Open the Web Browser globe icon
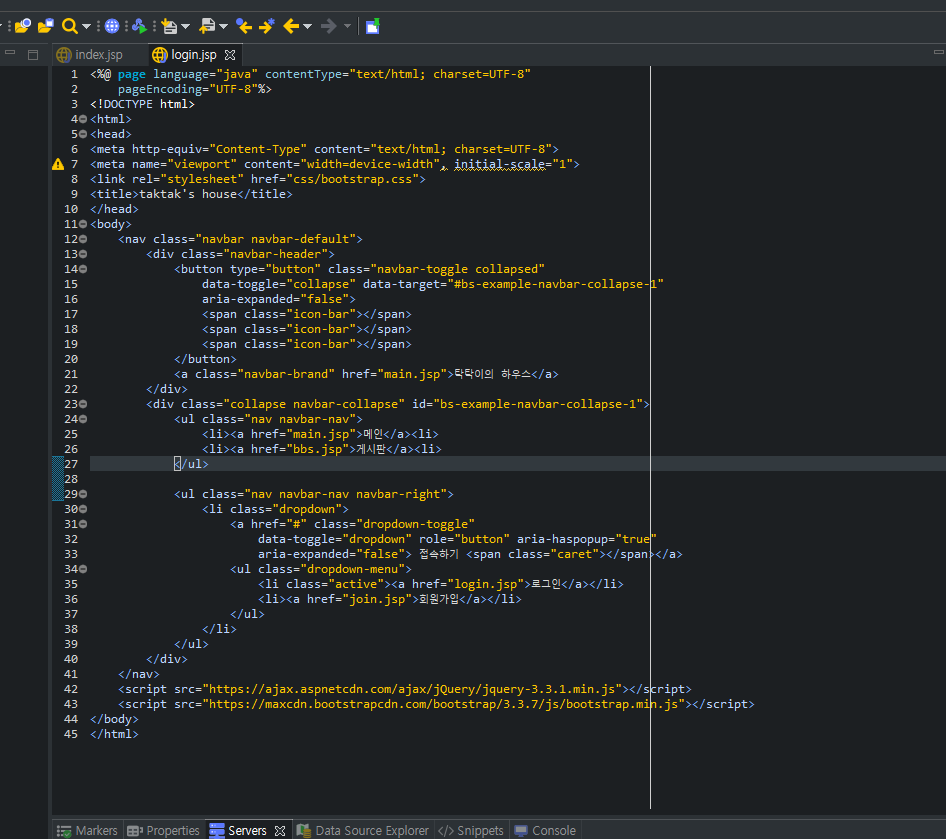The image size is (946, 839). 112,26
